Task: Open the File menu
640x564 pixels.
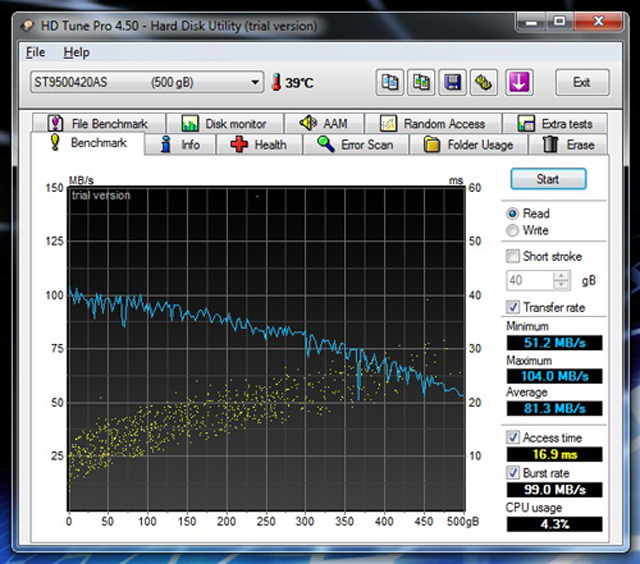Action: click(36, 52)
